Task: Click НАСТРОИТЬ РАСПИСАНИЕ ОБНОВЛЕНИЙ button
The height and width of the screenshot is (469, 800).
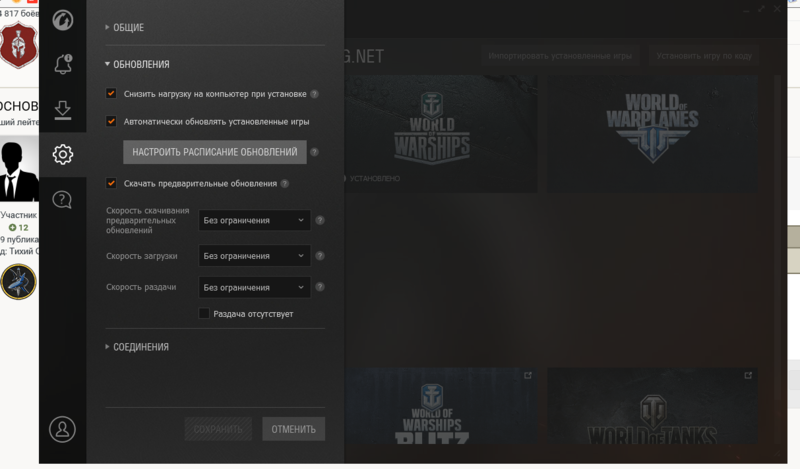Action: pyautogui.click(x=215, y=152)
